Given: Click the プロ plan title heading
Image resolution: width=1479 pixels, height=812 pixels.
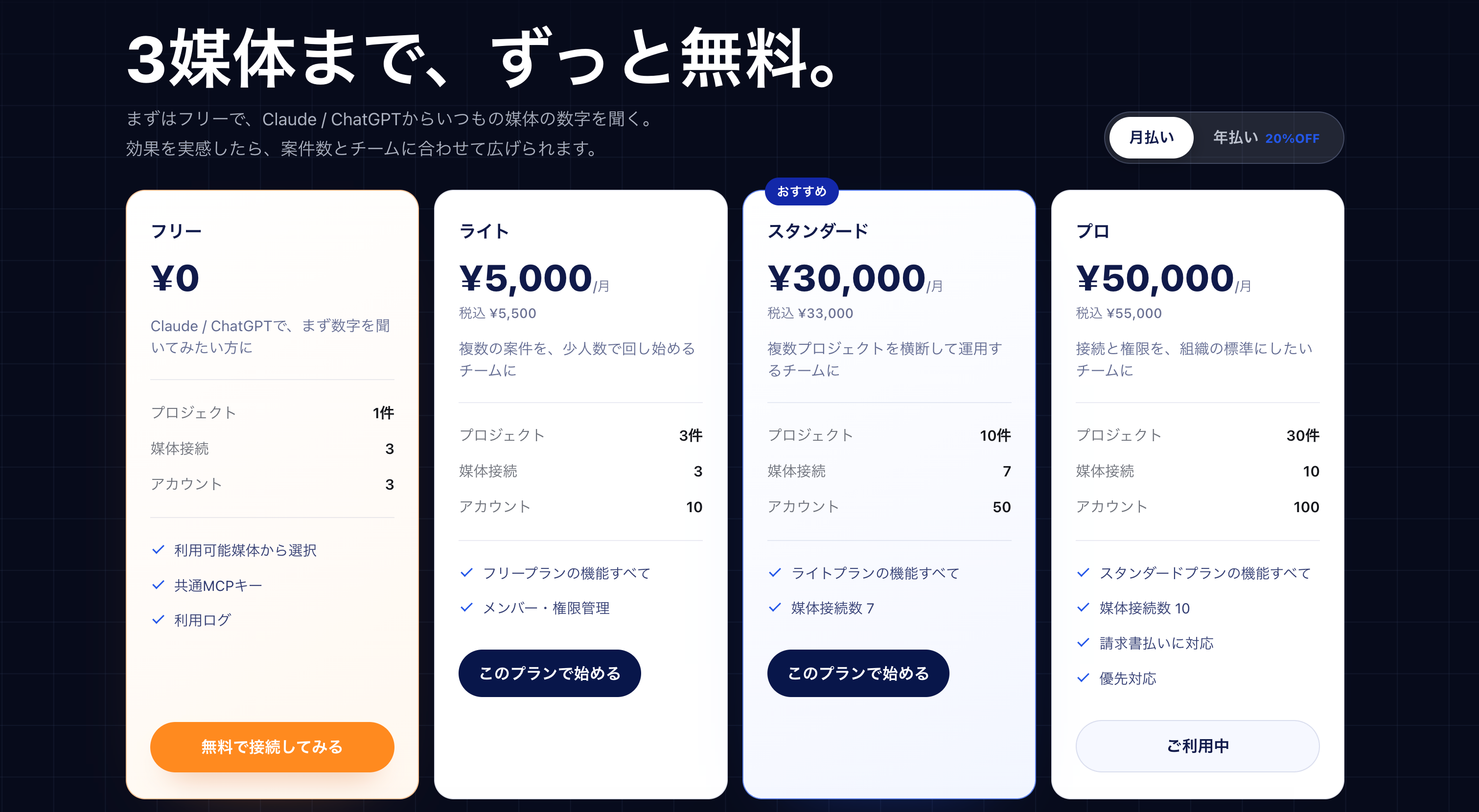Looking at the screenshot, I should [x=1092, y=231].
